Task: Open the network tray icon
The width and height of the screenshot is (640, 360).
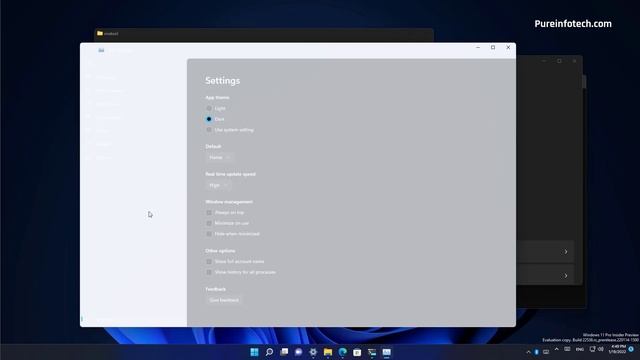Action: tap(592, 349)
